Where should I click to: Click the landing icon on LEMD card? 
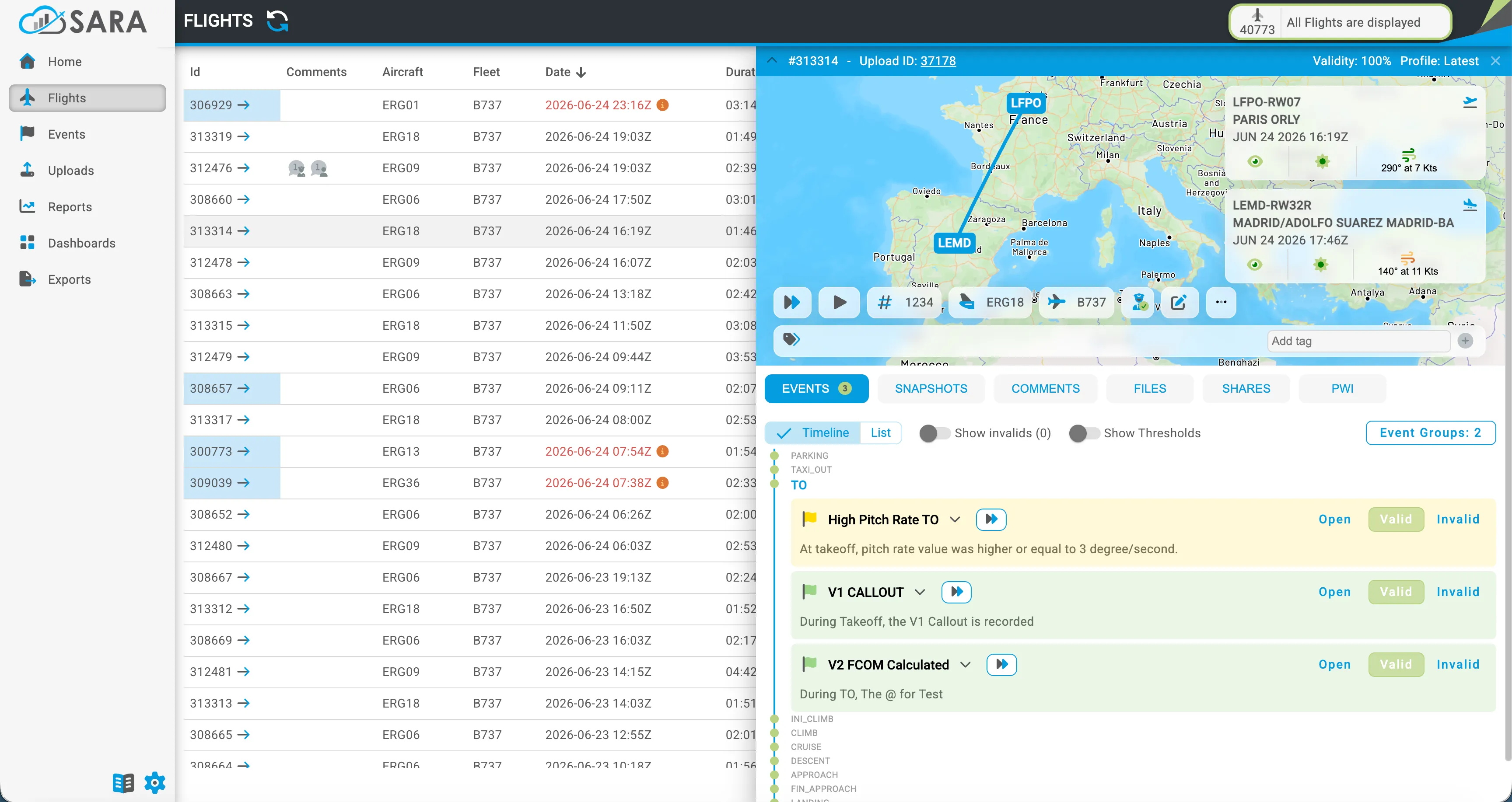[x=1470, y=206]
